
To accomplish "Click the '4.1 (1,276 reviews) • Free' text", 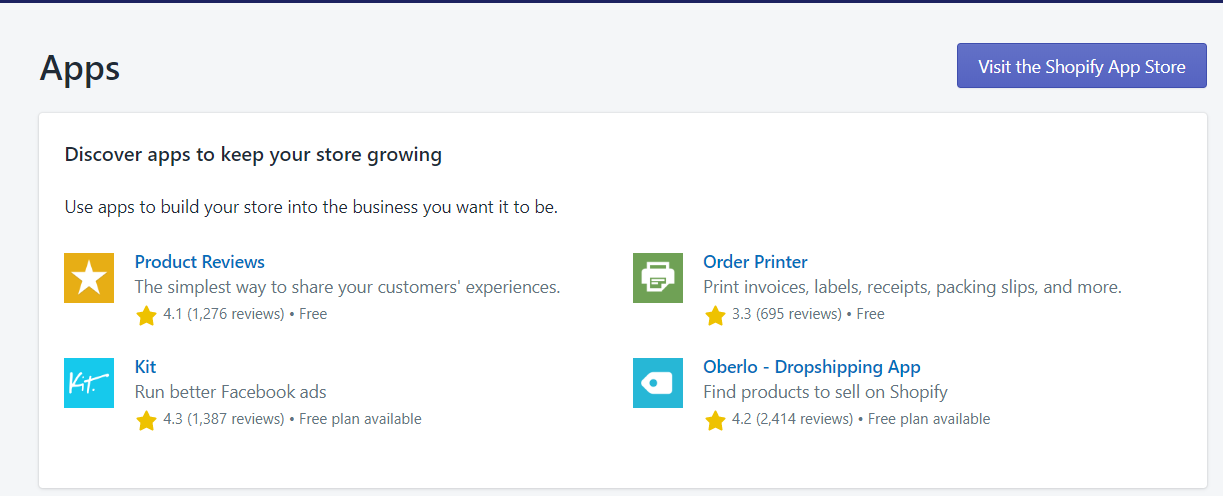I will point(245,314).
